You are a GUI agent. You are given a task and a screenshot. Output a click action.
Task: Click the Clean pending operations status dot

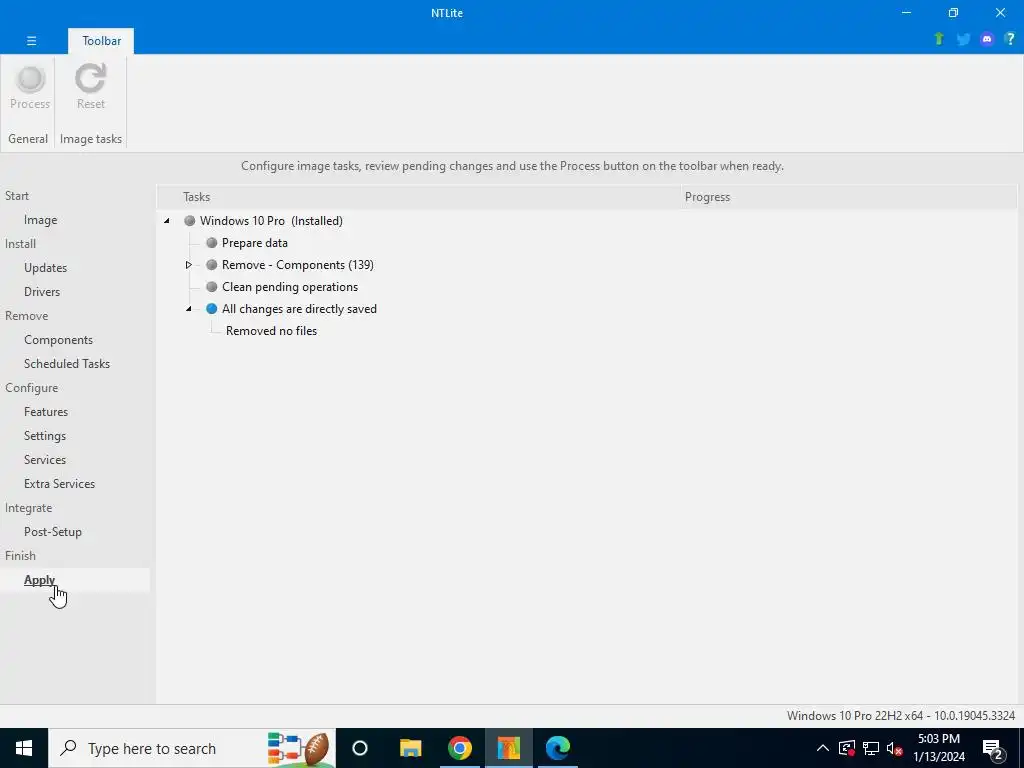211,287
